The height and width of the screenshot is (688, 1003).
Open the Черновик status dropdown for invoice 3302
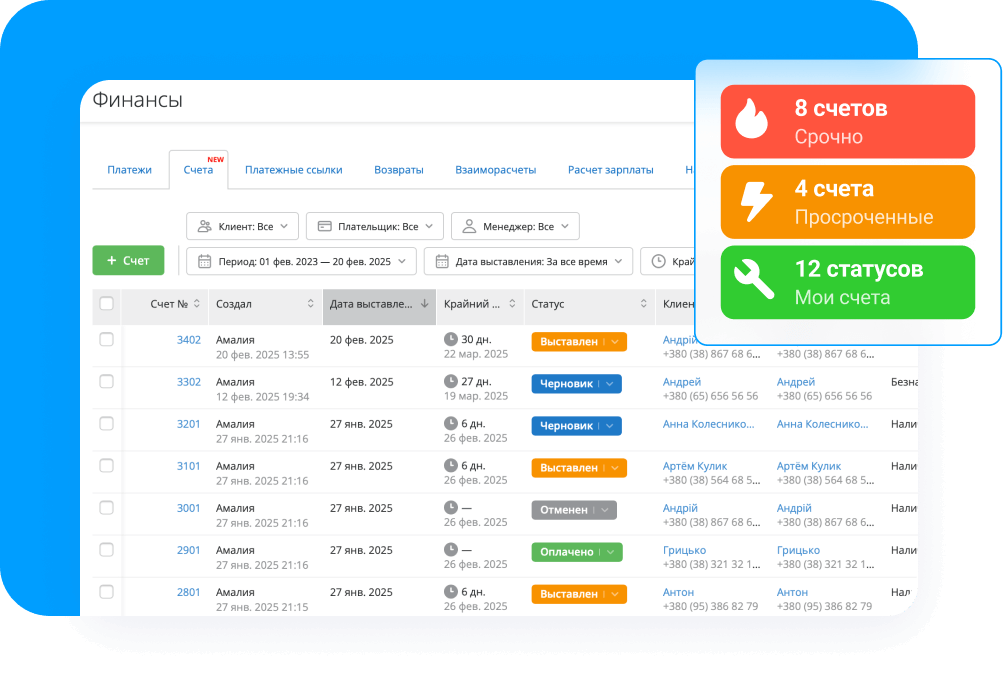[x=608, y=383]
